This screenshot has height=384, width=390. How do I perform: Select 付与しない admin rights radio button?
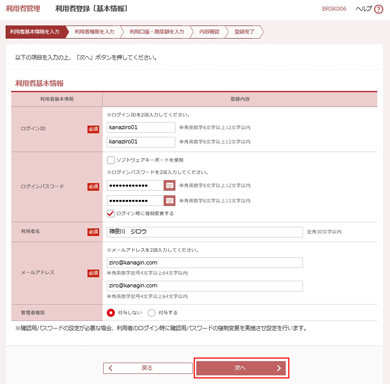tap(111, 313)
